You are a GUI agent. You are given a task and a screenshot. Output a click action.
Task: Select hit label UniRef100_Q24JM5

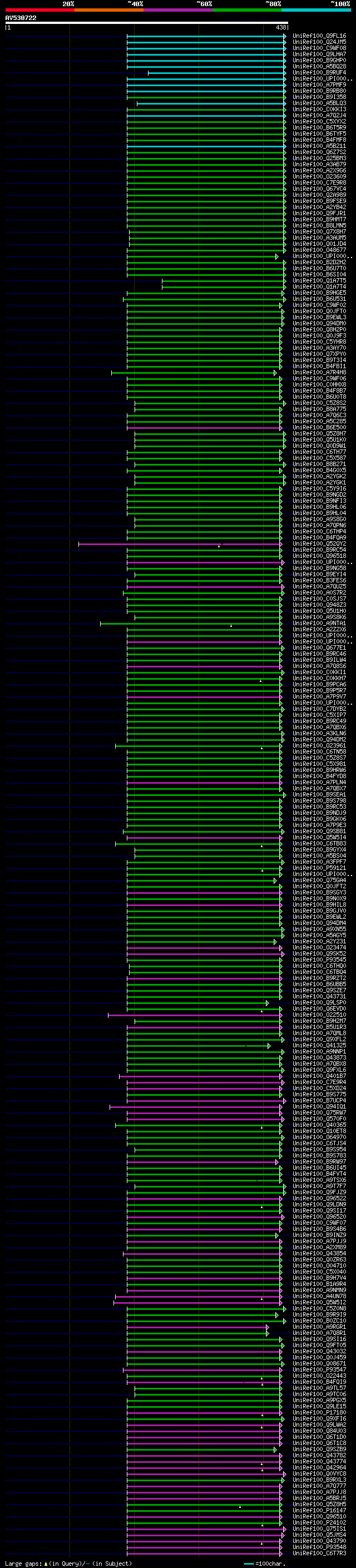pyautogui.click(x=319, y=42)
